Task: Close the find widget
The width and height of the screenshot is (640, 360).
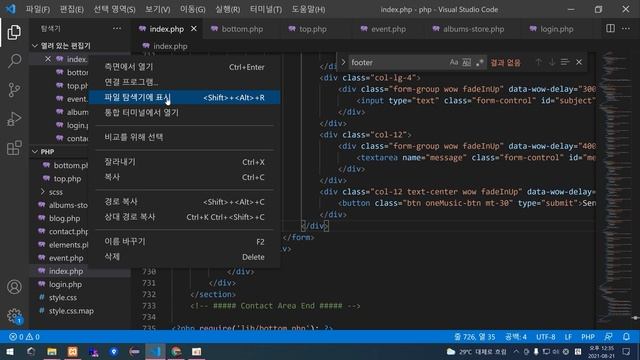Action: point(579,62)
